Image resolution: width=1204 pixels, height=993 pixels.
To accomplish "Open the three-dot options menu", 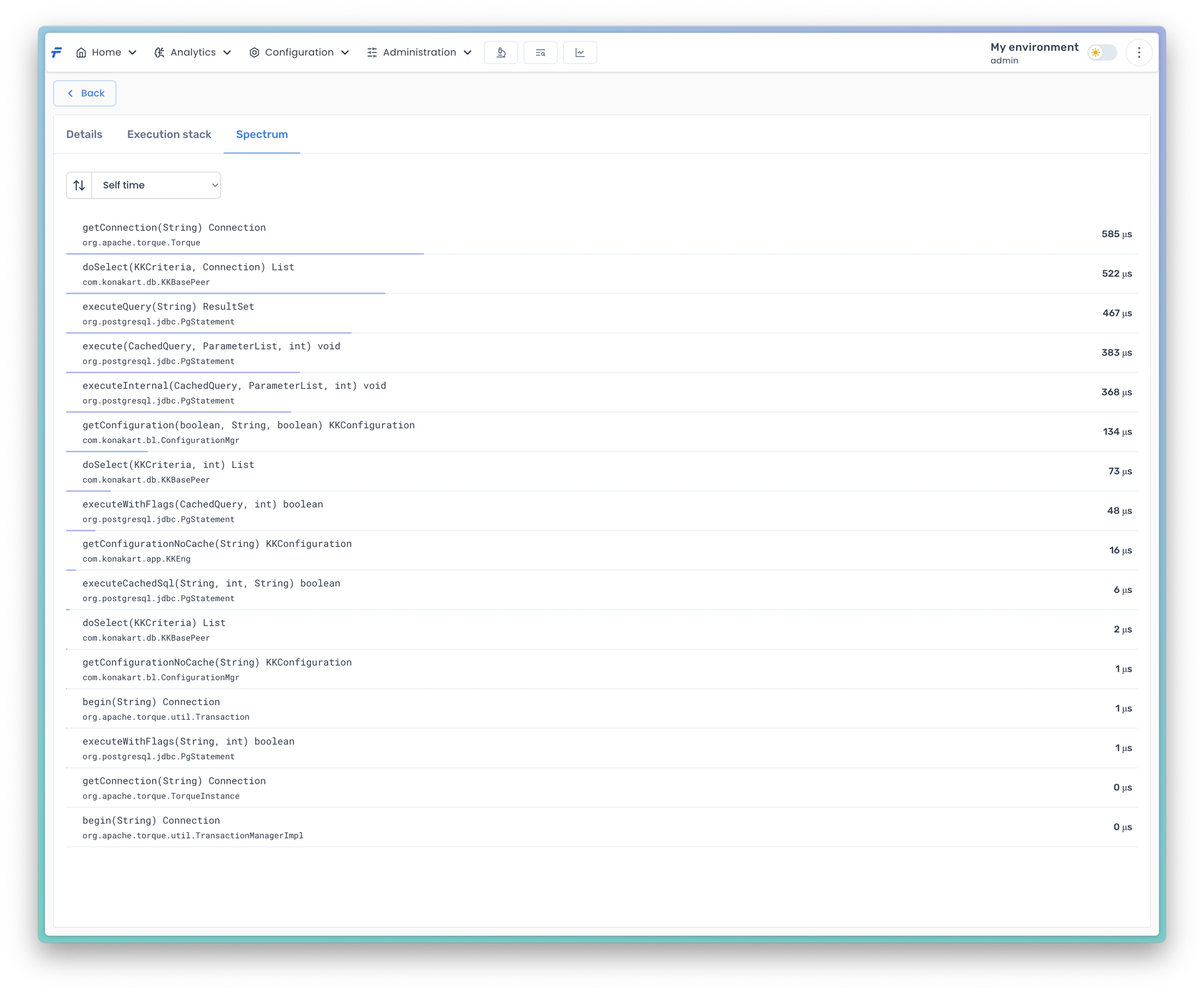I will pos(1139,53).
